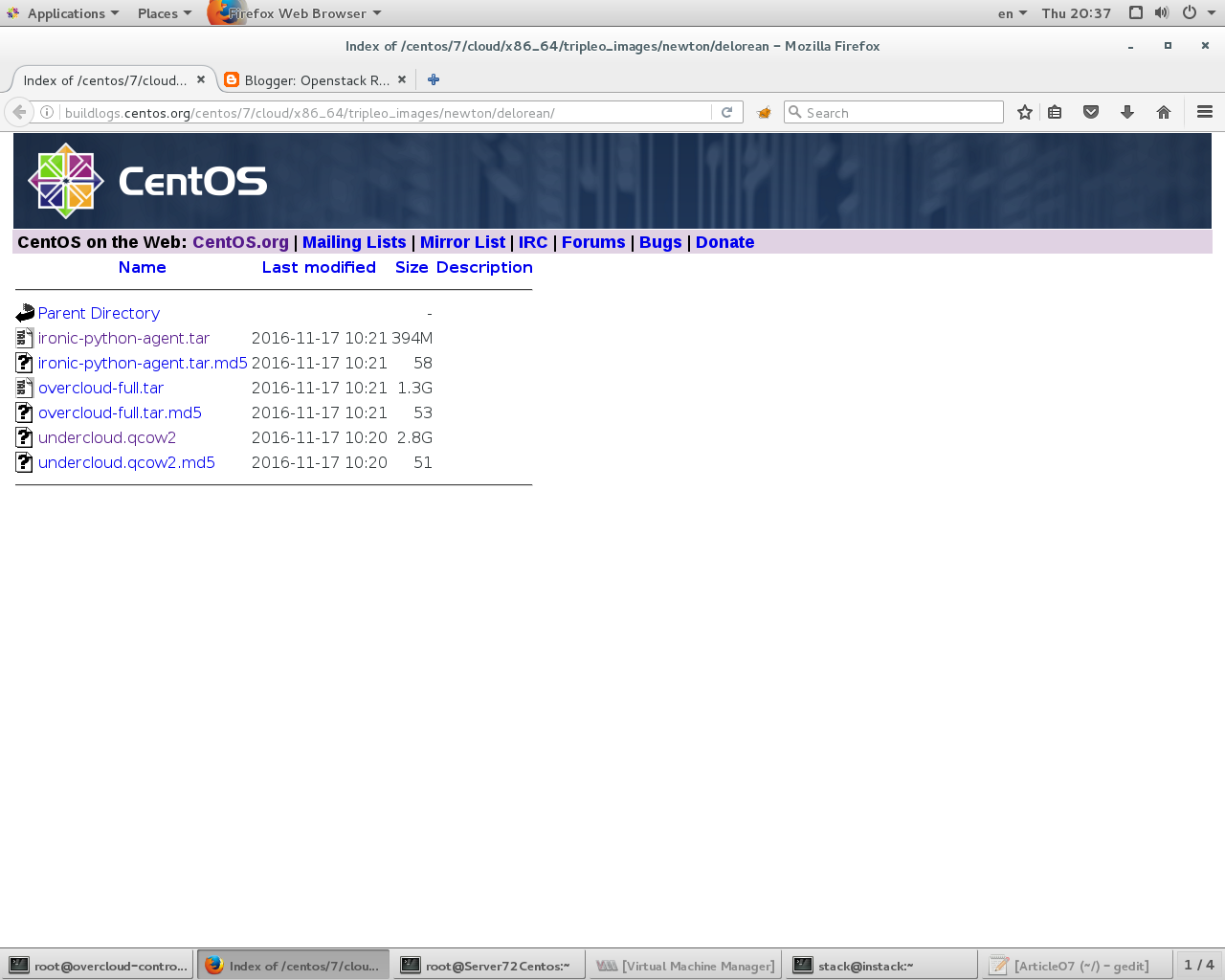Switch to stack@instack terminal in taskbar
Screen dimensions: 1225x980
point(880,965)
